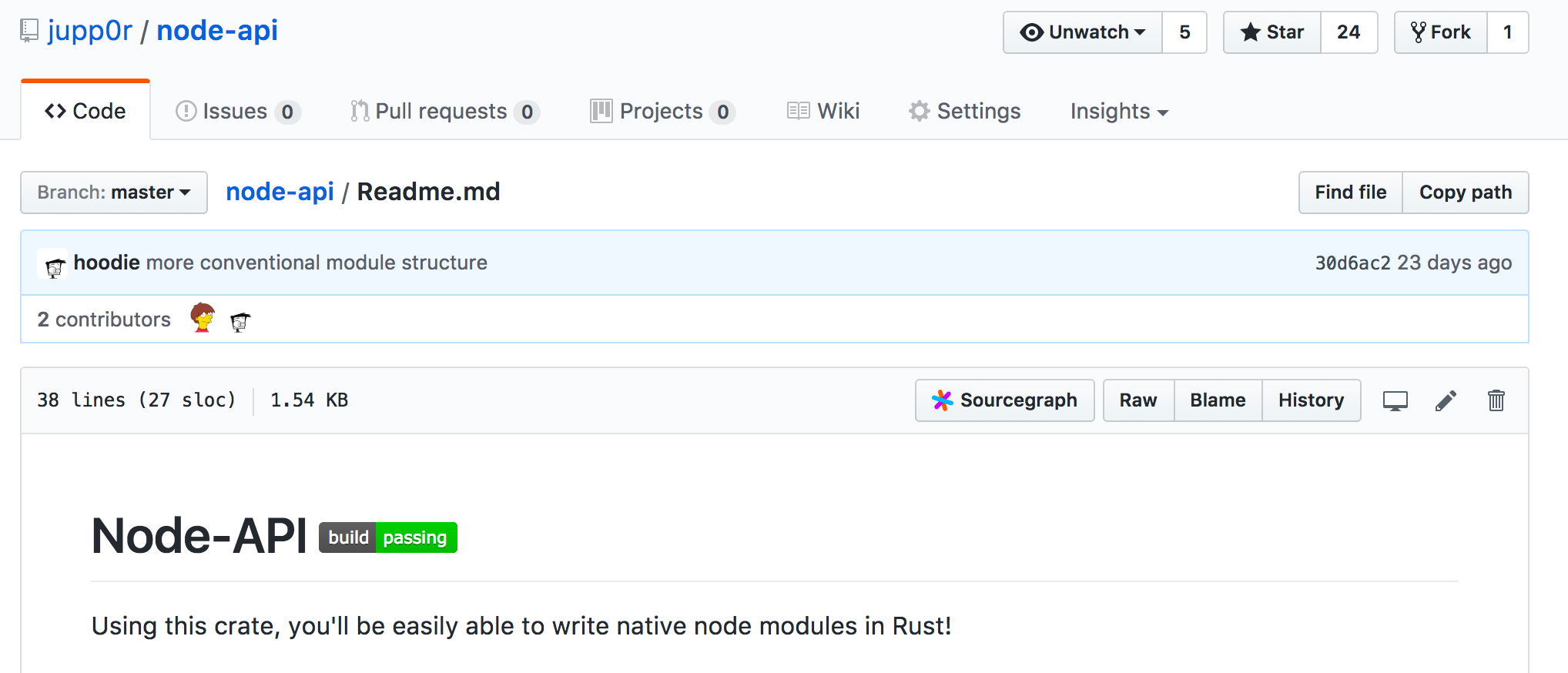Star the repository
The image size is (1568, 673).
coord(1272,32)
